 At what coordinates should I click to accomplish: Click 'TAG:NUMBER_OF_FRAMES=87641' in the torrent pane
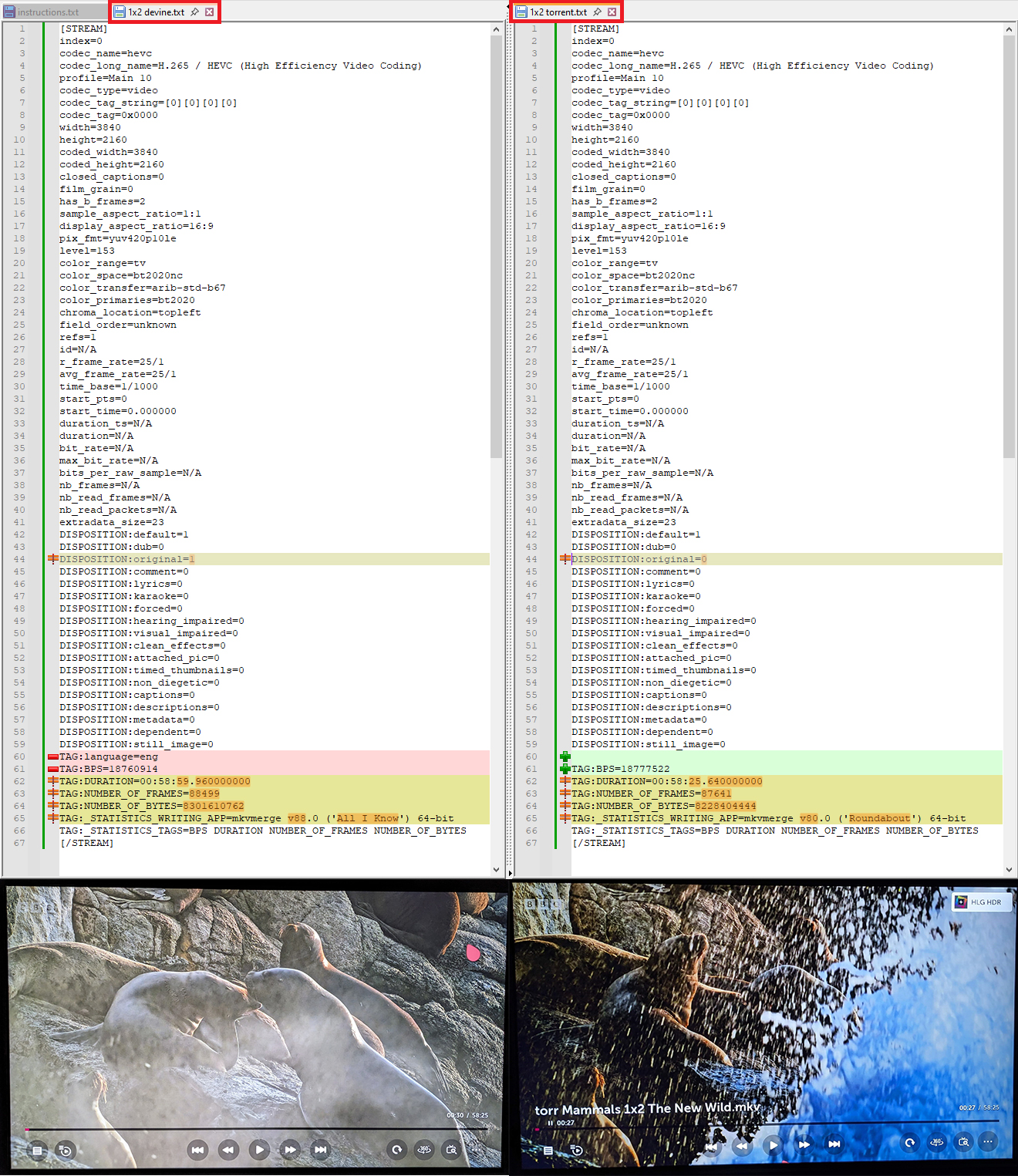(x=652, y=794)
